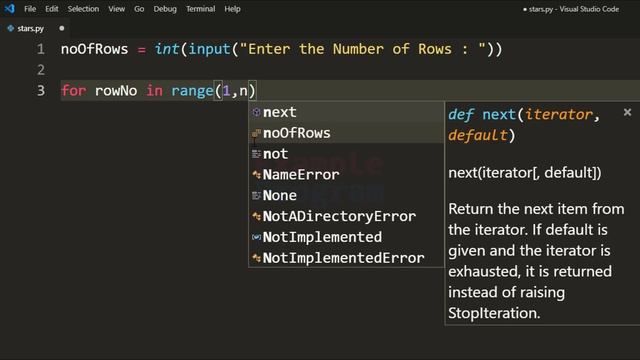This screenshot has width=640, height=360.
Task: Click the 'range' call on line 3
Action: 192,91
